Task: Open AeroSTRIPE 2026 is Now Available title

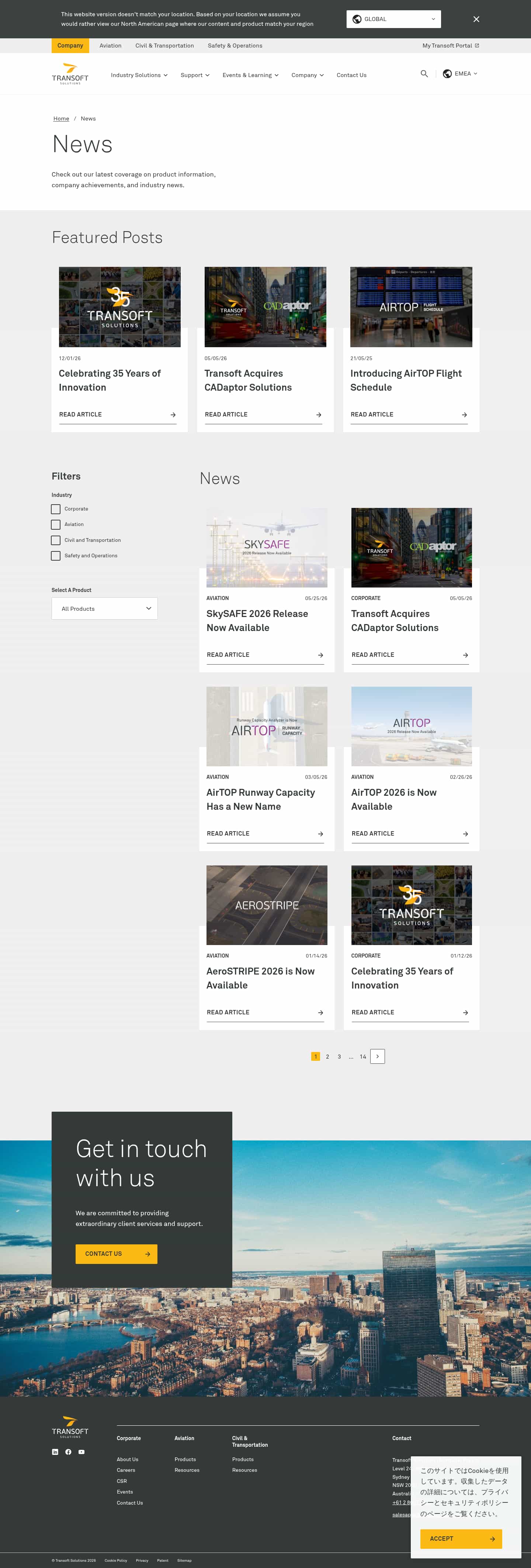Action: point(261,978)
